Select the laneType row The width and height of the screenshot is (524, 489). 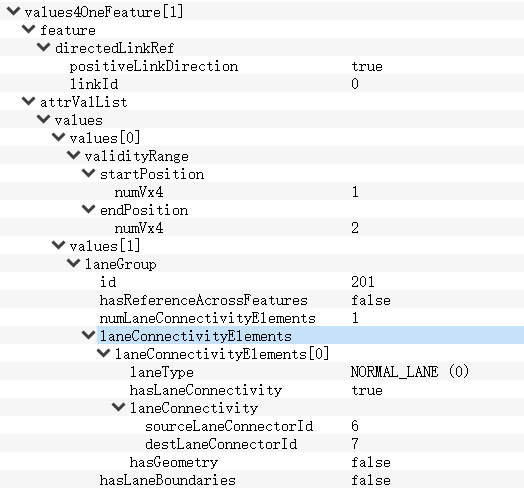click(x=262, y=371)
